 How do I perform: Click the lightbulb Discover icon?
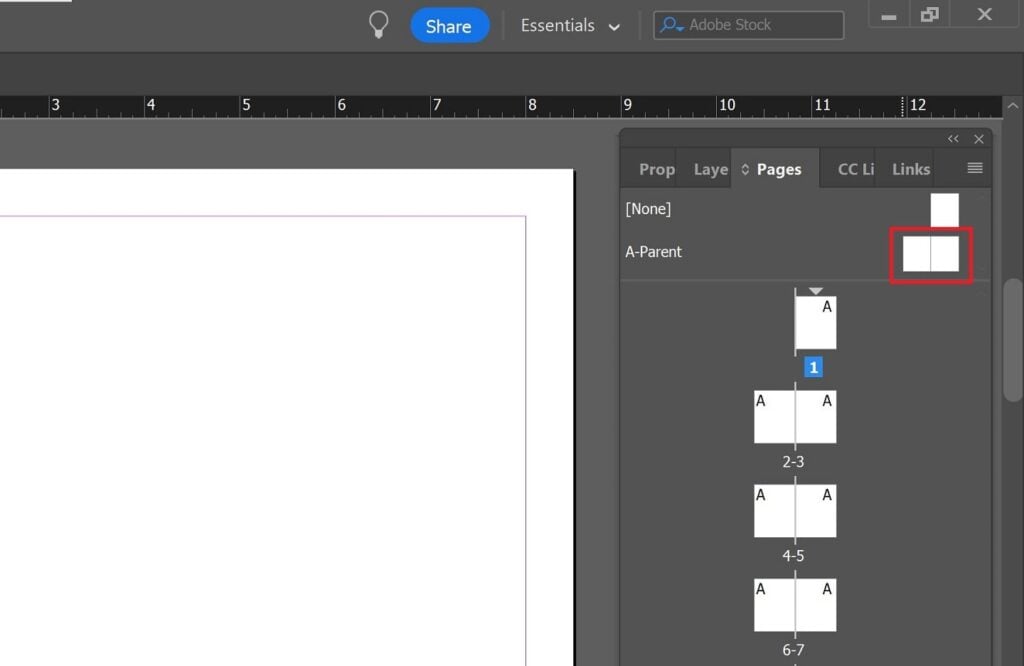[x=378, y=25]
